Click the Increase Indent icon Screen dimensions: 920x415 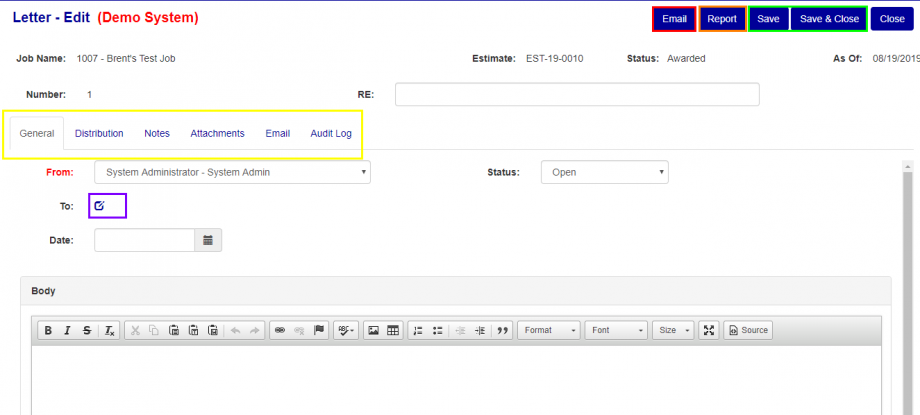click(x=480, y=330)
